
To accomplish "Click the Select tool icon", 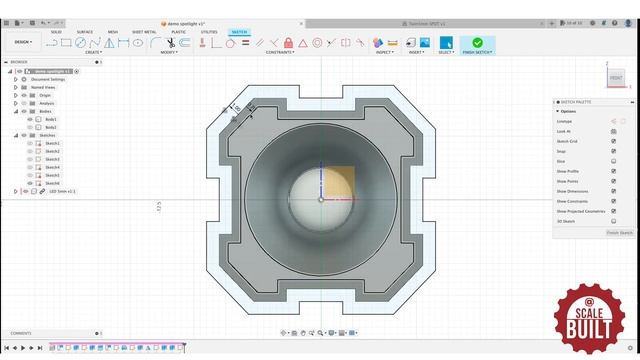I will 446,42.
